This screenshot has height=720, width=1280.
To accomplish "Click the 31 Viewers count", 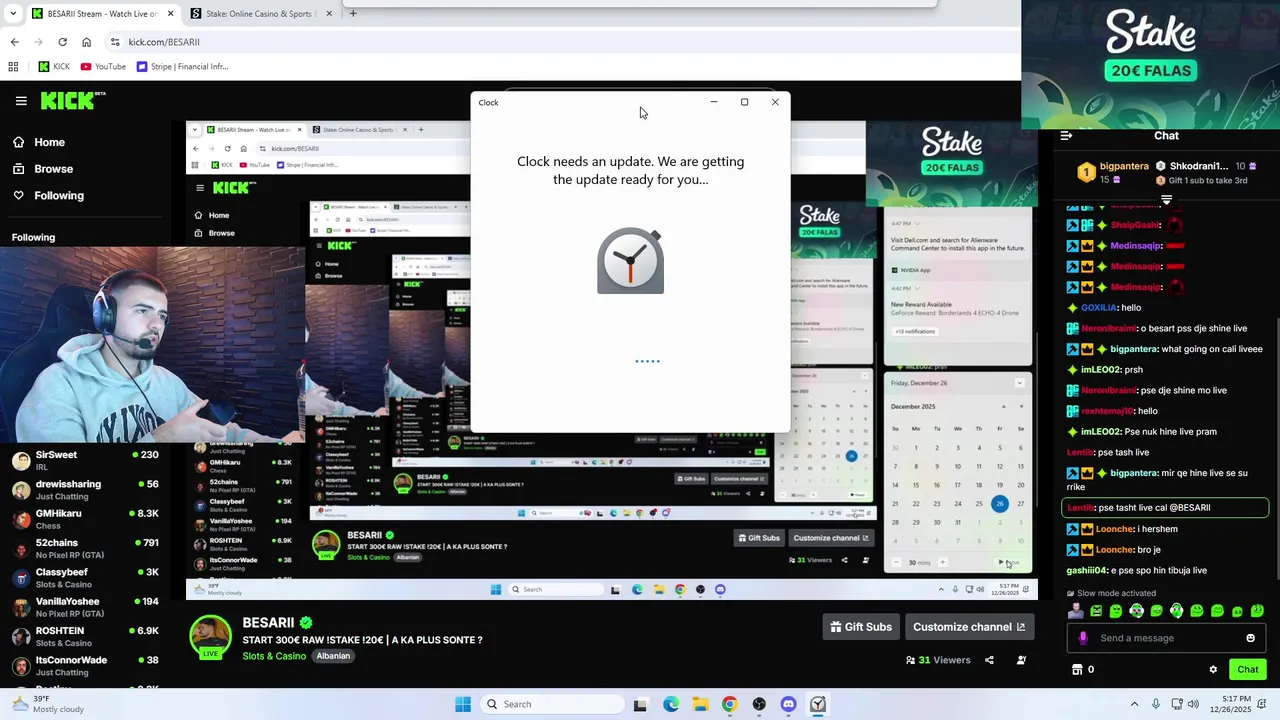I will [938, 660].
